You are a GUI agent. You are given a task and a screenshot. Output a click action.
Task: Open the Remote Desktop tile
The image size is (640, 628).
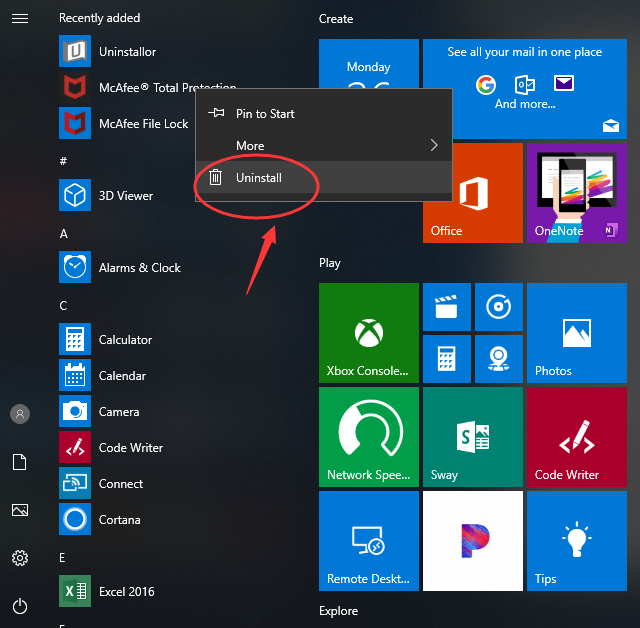tap(369, 541)
